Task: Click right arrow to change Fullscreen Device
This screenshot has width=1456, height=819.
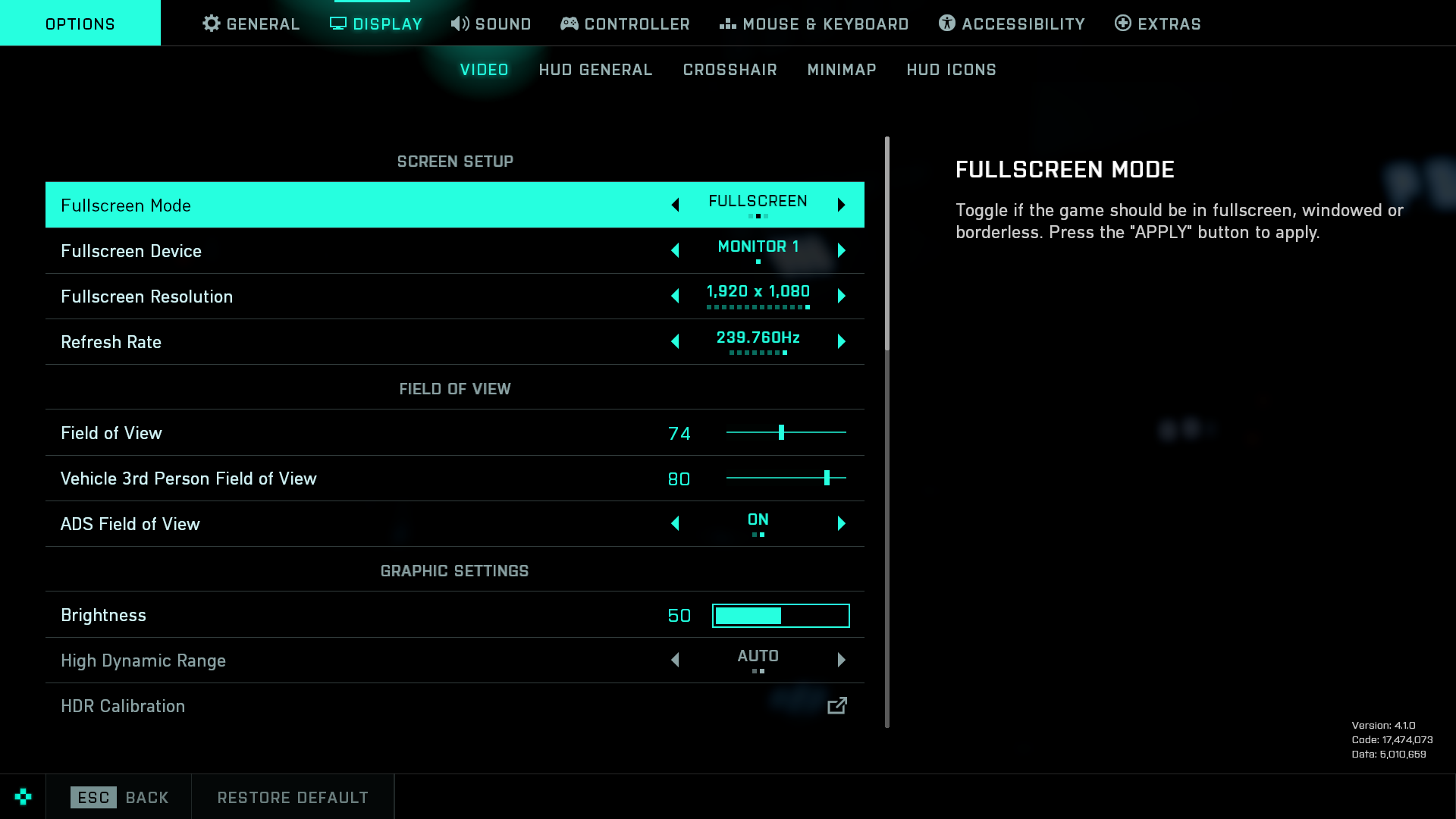Action: point(840,250)
